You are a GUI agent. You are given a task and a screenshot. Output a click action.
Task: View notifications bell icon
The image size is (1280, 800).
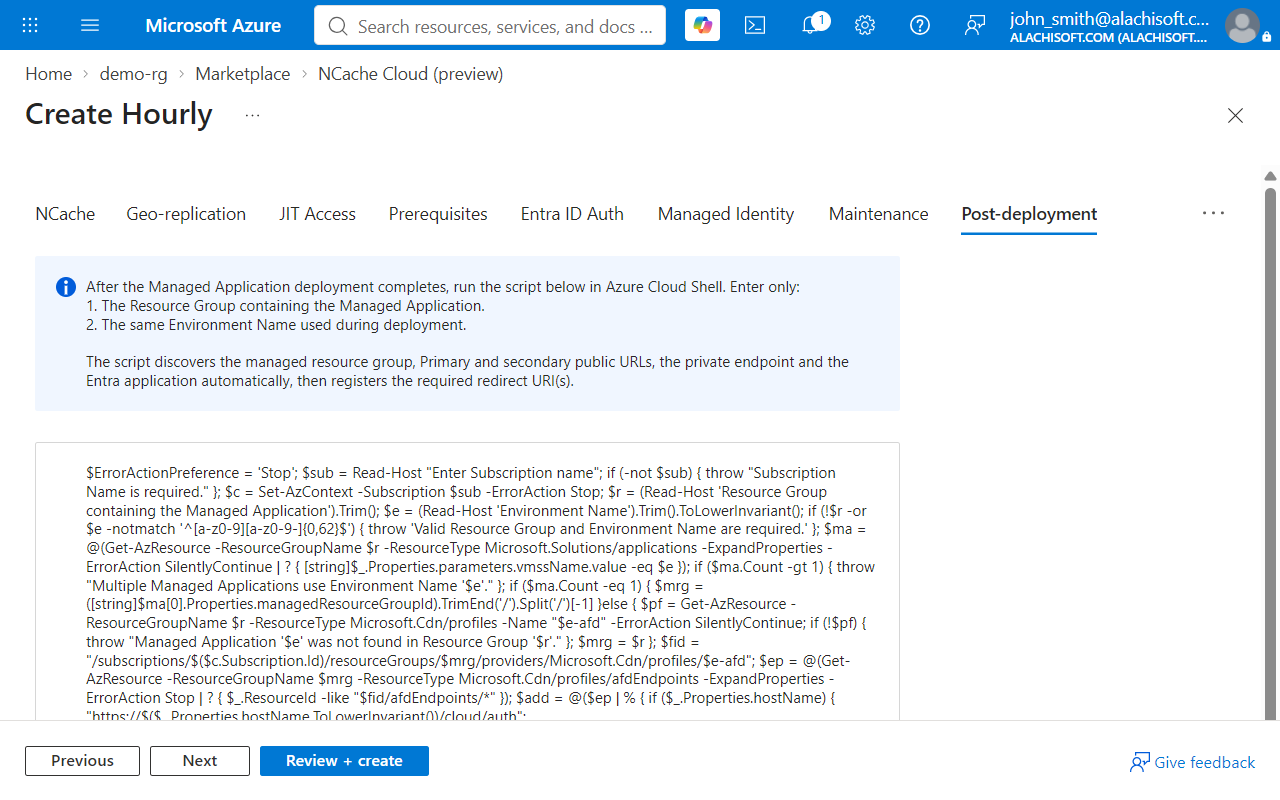coord(811,25)
